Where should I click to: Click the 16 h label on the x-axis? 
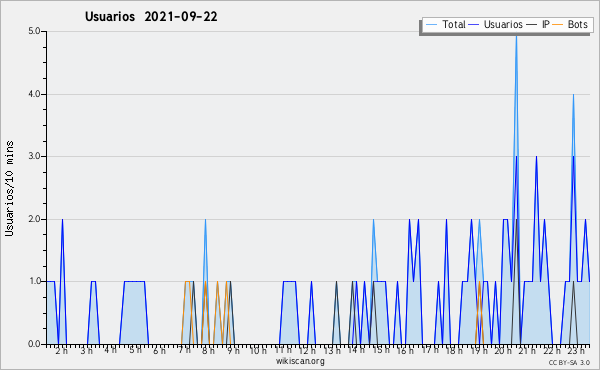405,350
